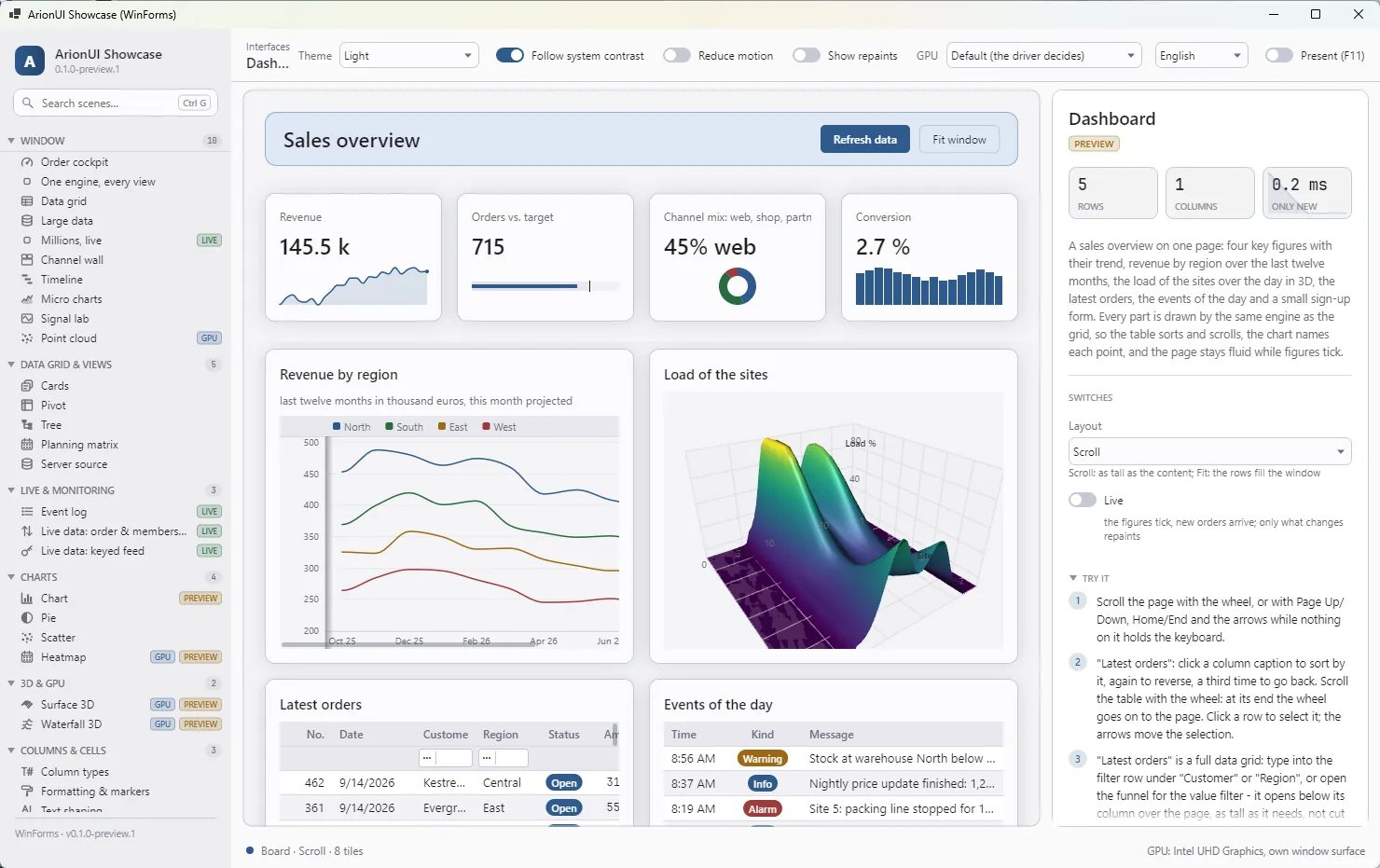This screenshot has height=868, width=1380.
Task: Open the Order cockpit scene icon
Action: click(x=27, y=162)
